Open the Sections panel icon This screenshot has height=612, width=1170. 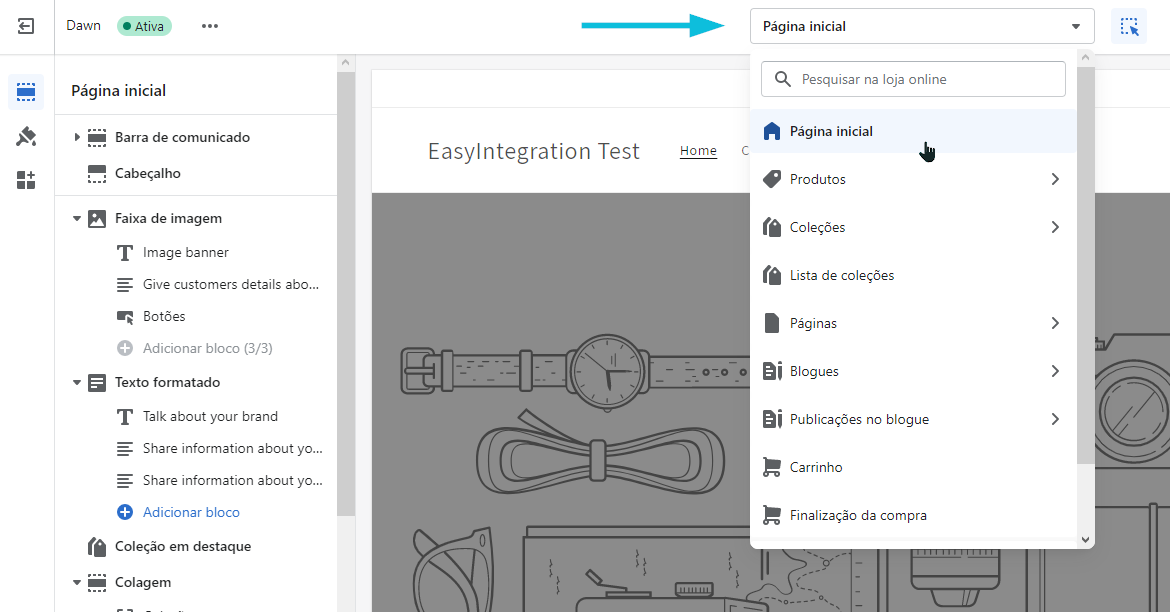coord(26,92)
